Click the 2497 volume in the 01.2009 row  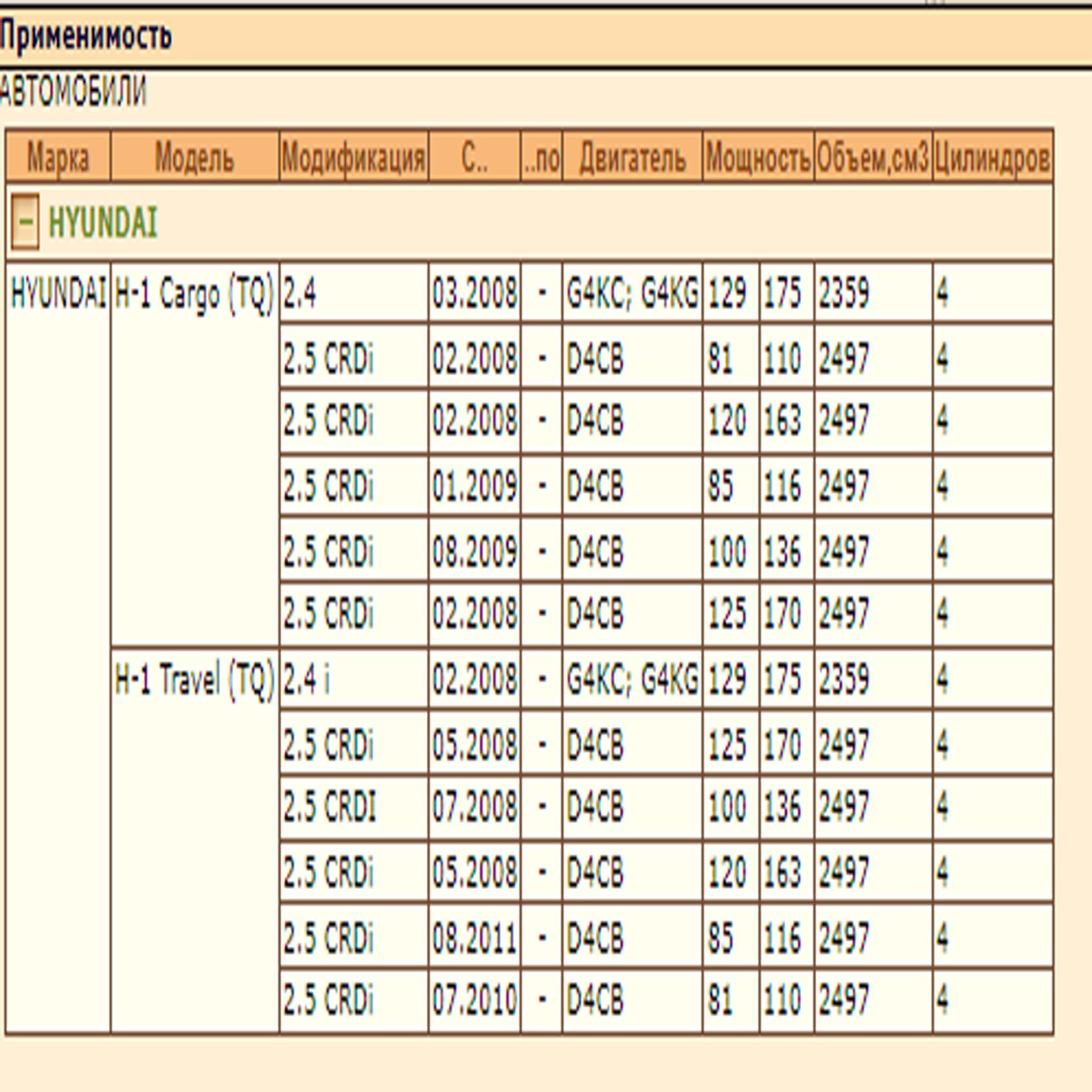(x=873, y=486)
